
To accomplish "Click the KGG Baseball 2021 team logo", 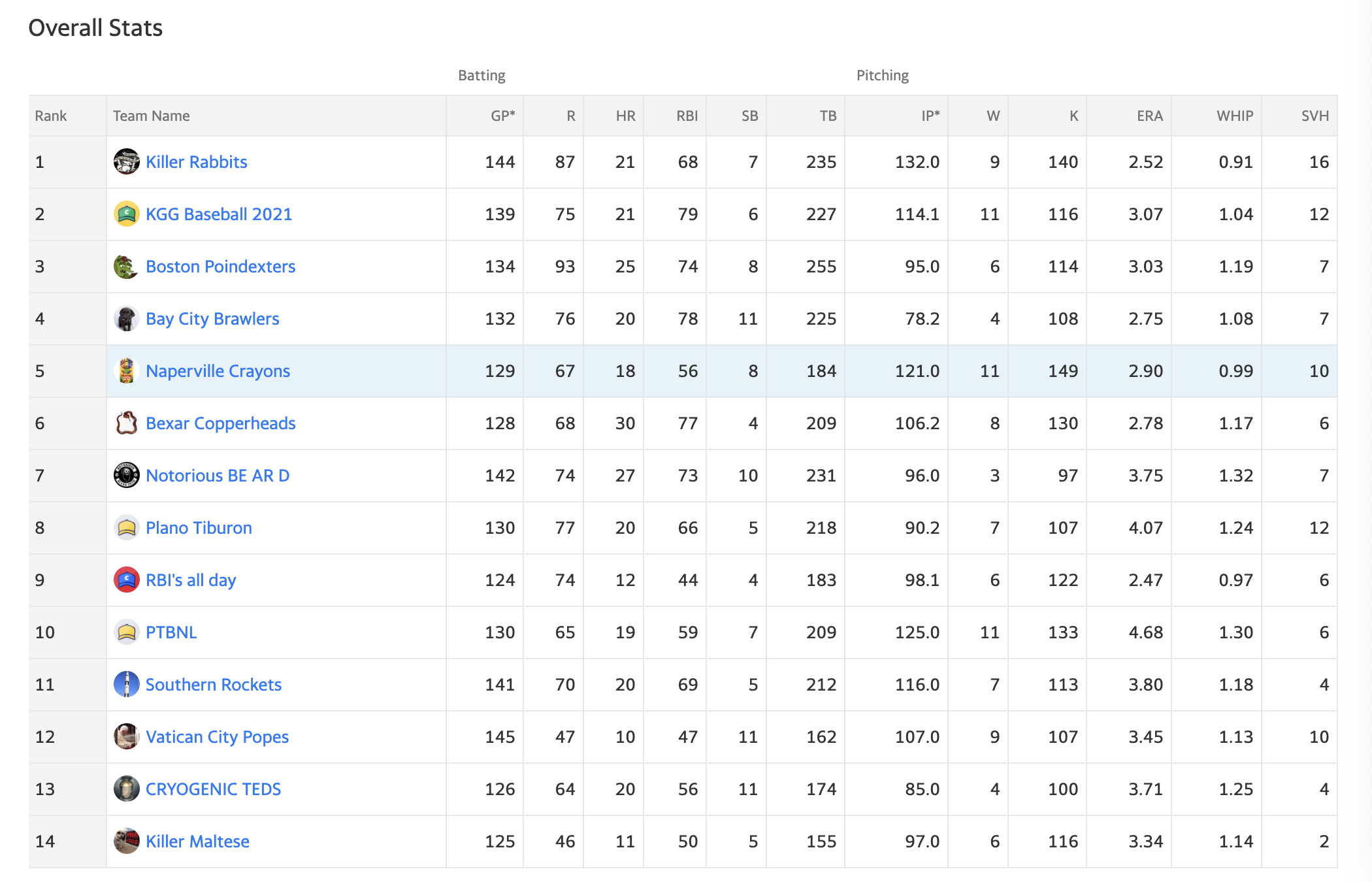I will pos(126,214).
